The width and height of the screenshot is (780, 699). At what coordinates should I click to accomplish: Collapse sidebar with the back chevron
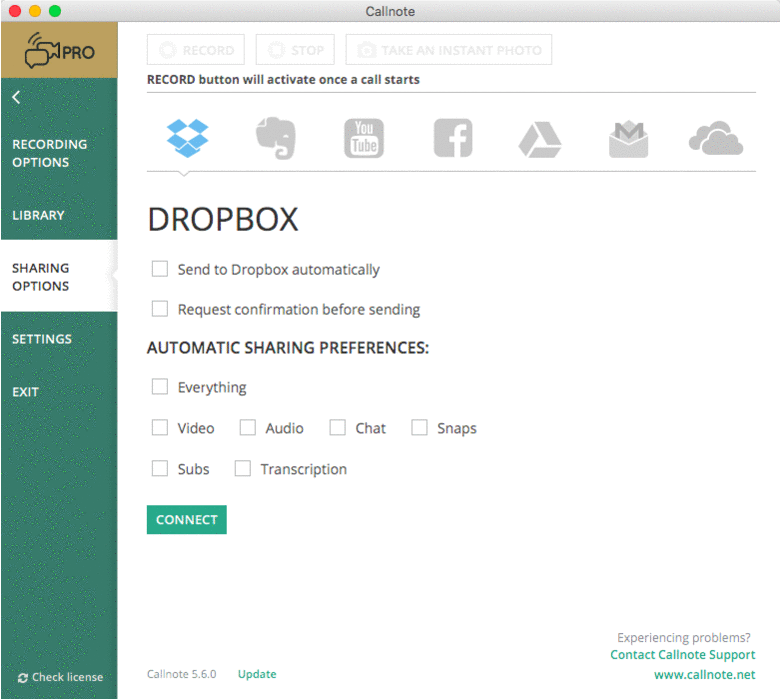pyautogui.click(x=16, y=97)
